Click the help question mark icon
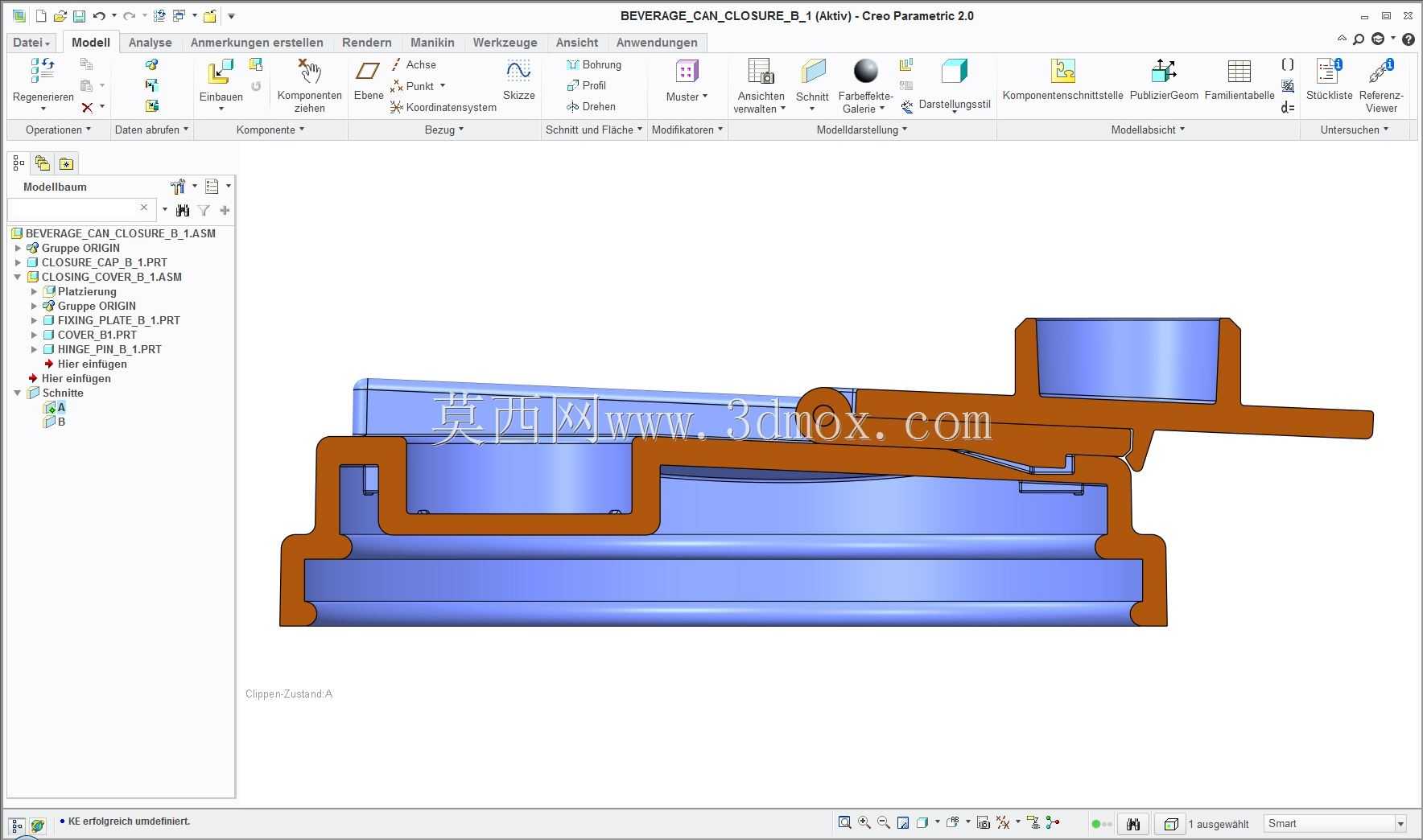The height and width of the screenshot is (840, 1423). point(1409,39)
